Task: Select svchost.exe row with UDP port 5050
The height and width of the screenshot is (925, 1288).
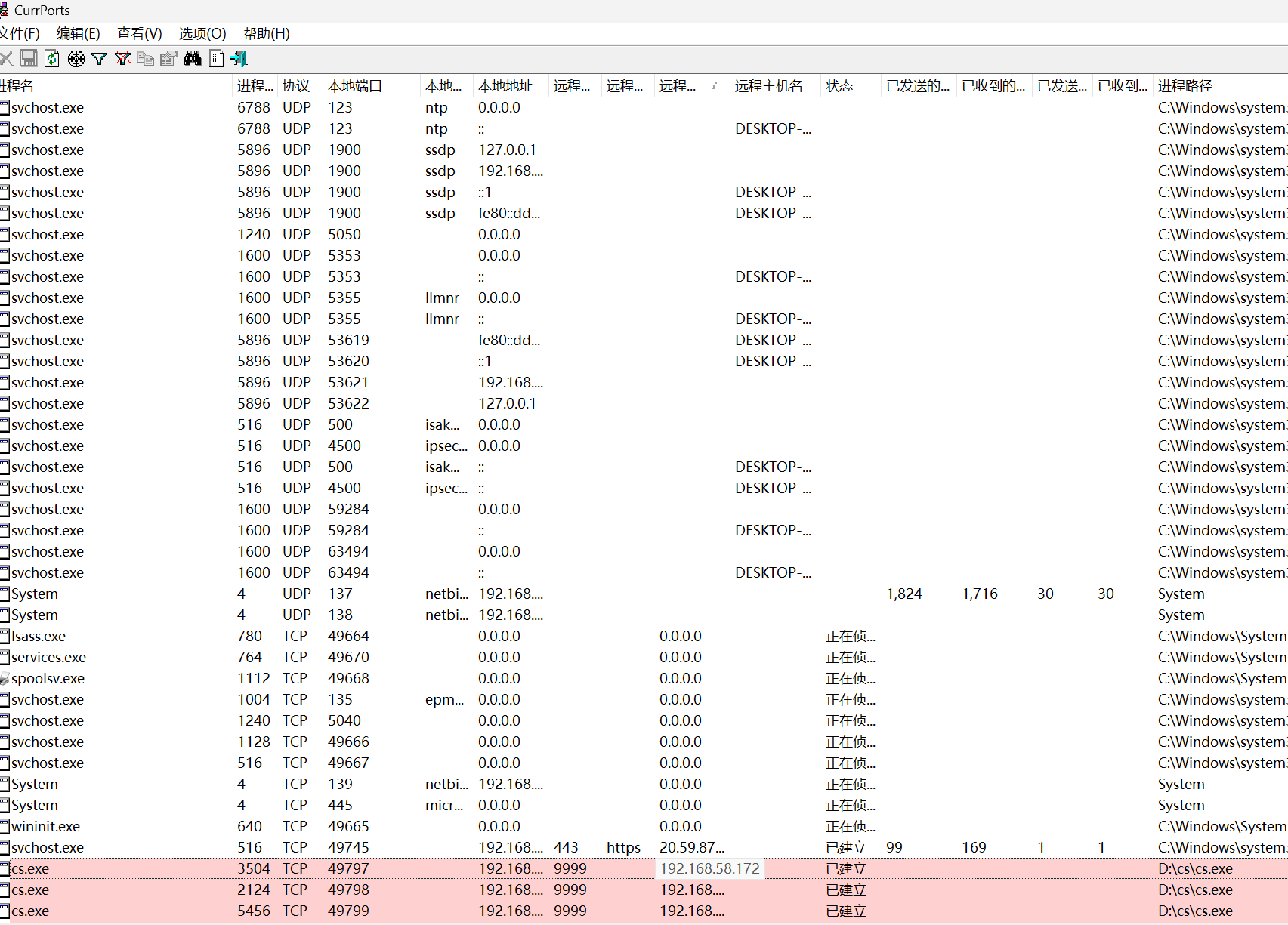Action: tap(644, 234)
